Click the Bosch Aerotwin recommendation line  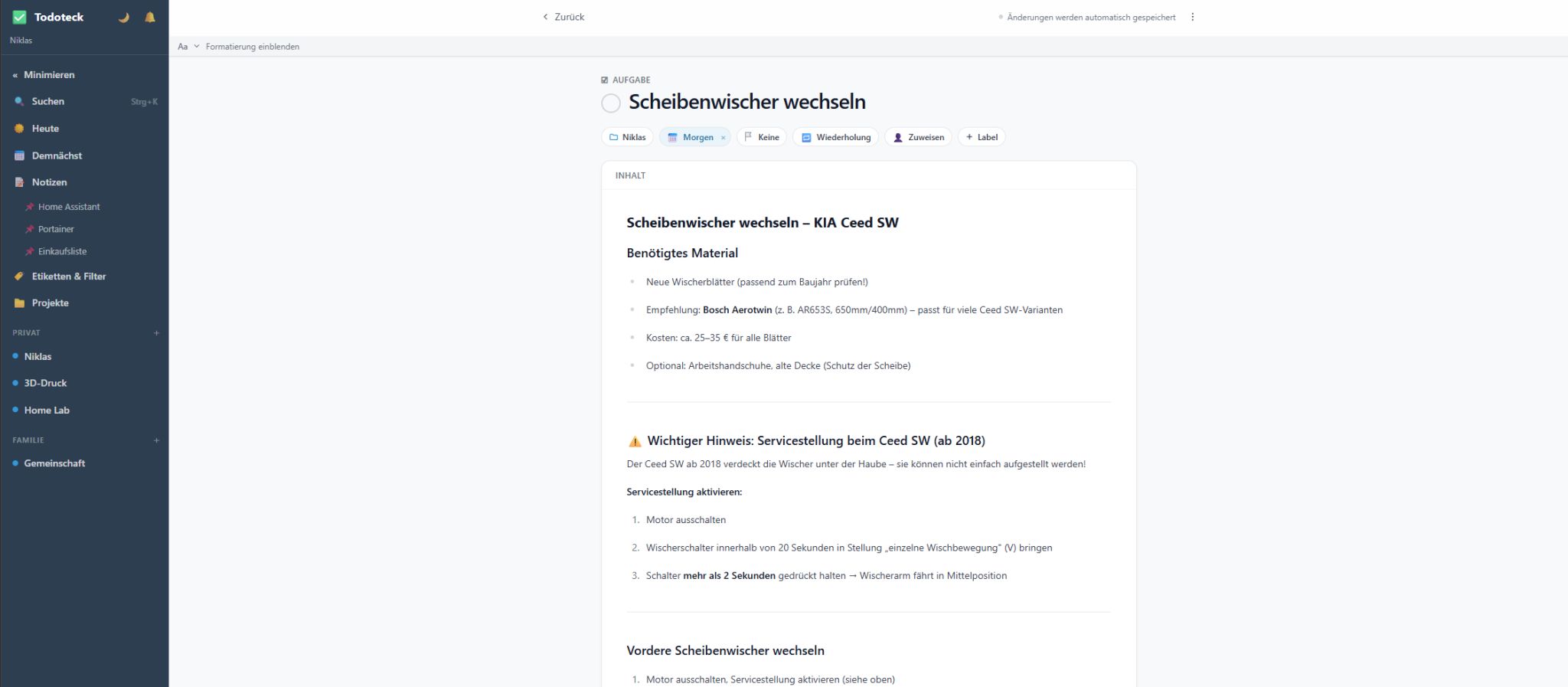click(x=854, y=310)
